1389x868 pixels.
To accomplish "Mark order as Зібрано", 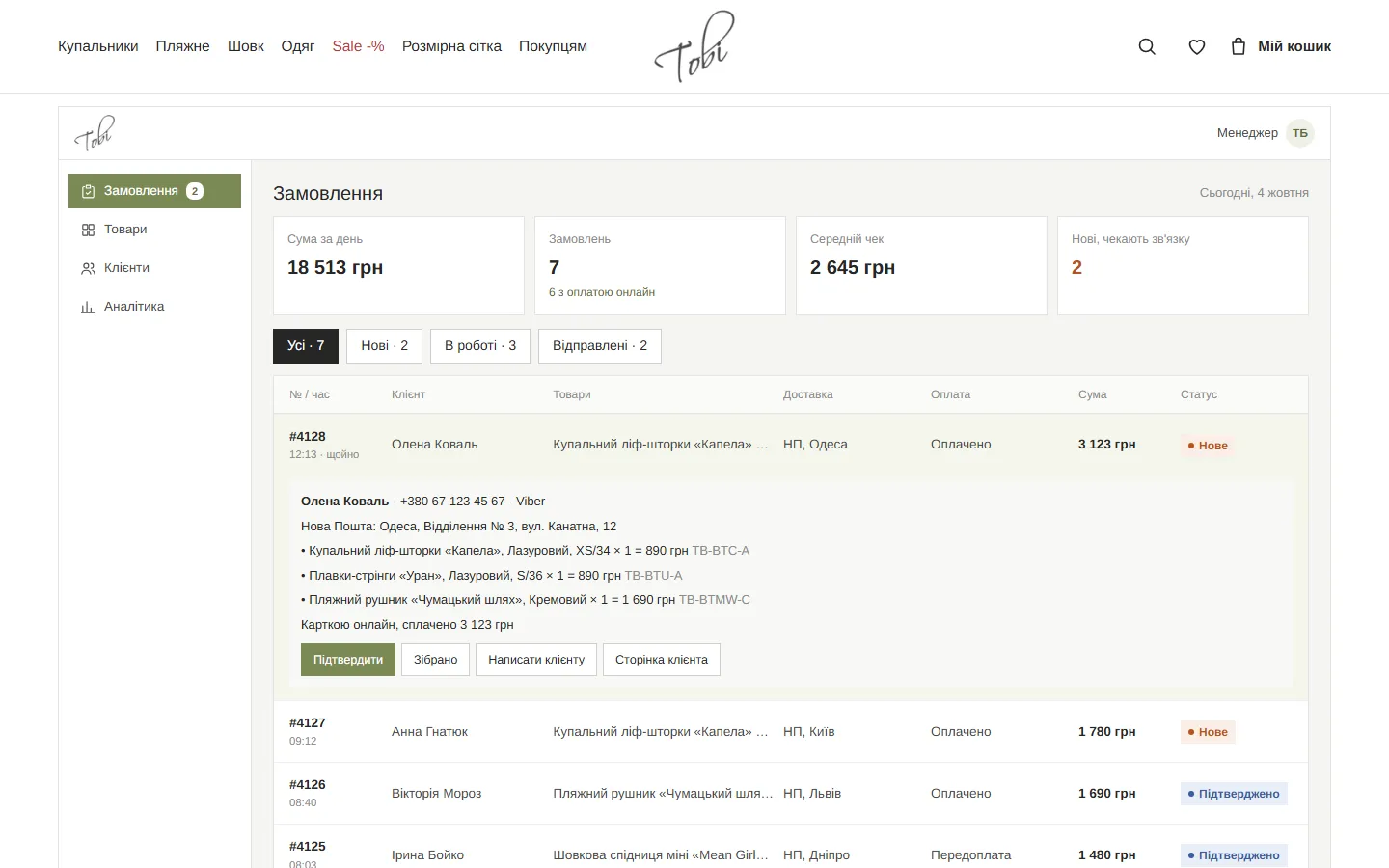I will [436, 660].
